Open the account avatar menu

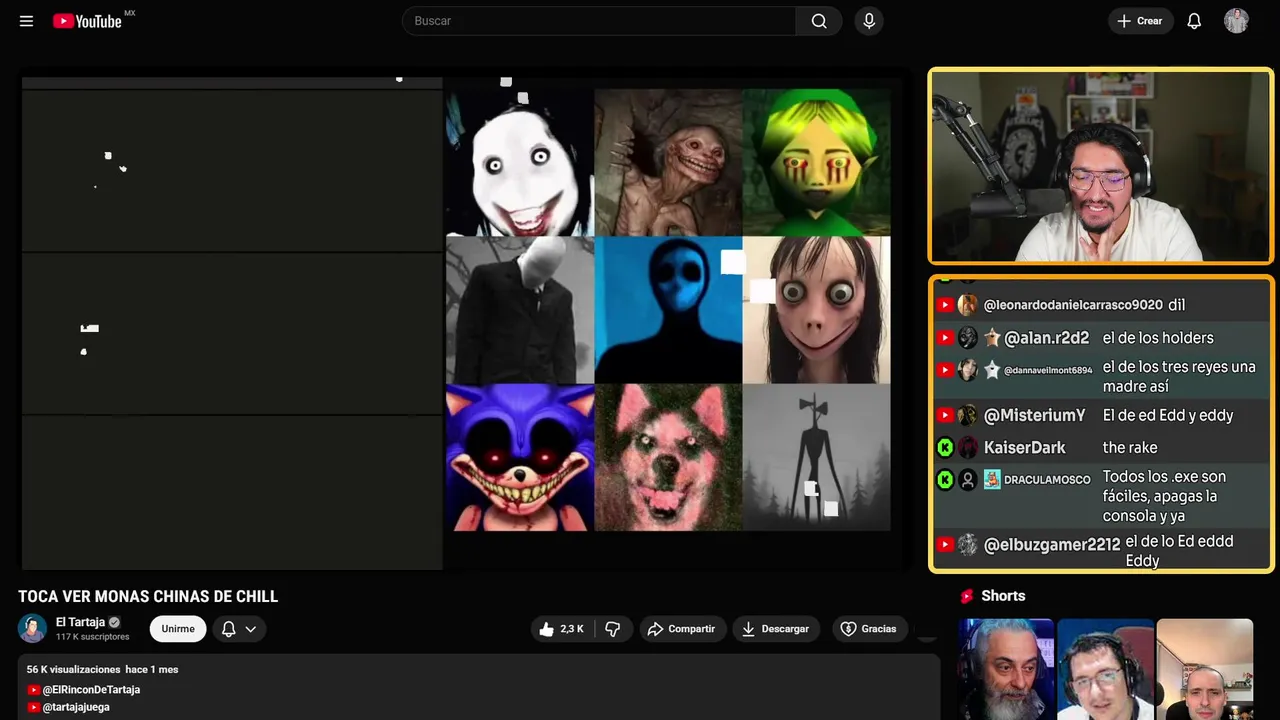coord(1236,21)
